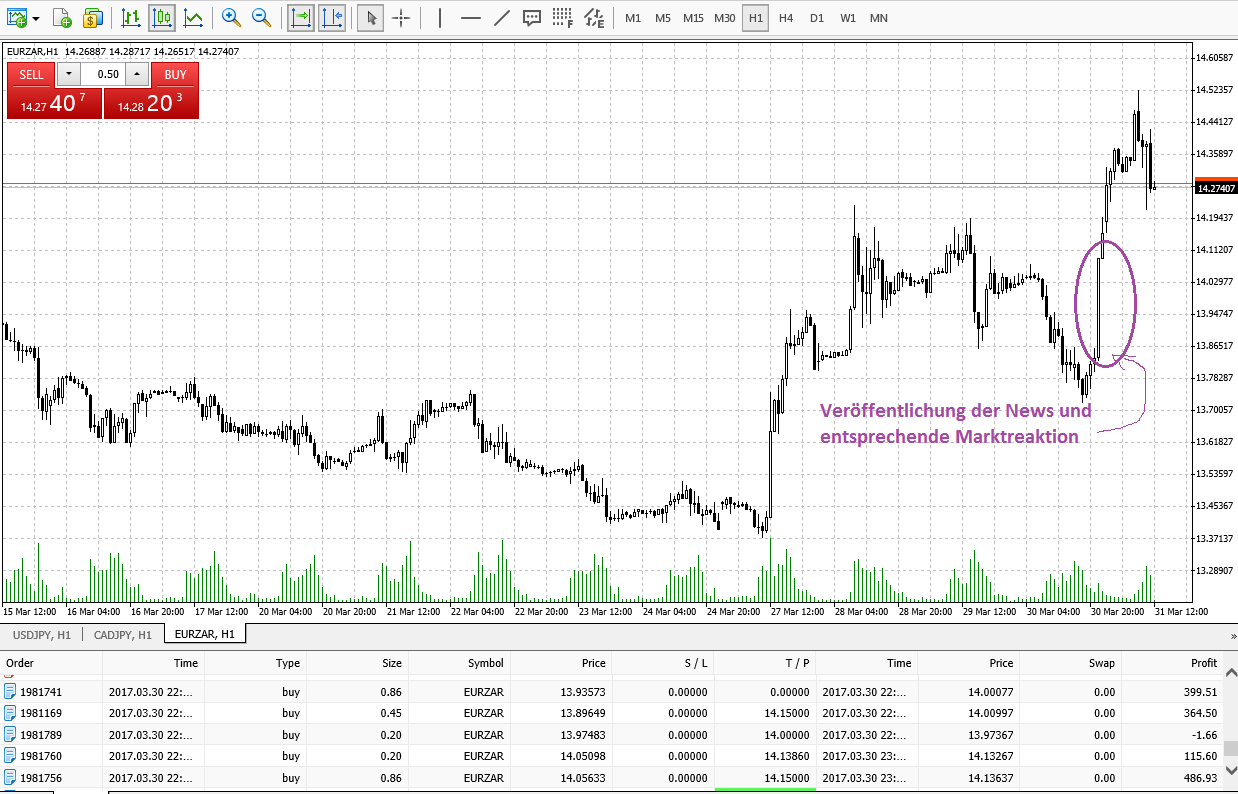Increase the trade volume with up arrow

(x=137, y=74)
